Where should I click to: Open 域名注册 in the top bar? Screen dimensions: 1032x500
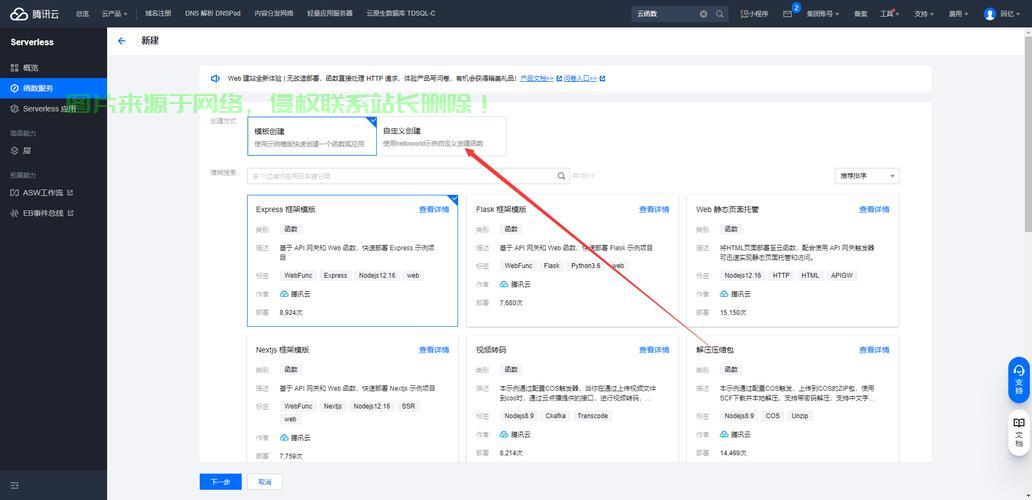[158, 14]
